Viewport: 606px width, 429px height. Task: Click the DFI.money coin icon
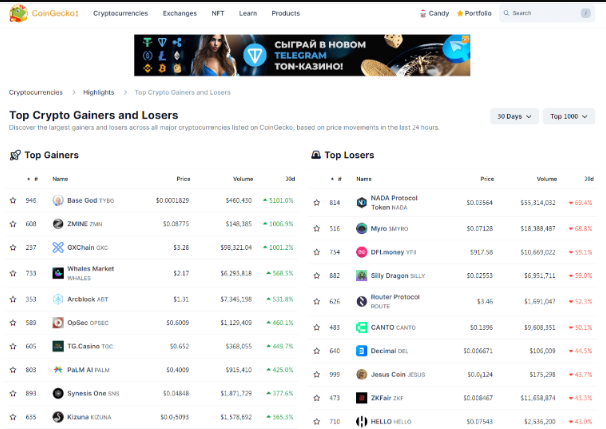tap(361, 252)
